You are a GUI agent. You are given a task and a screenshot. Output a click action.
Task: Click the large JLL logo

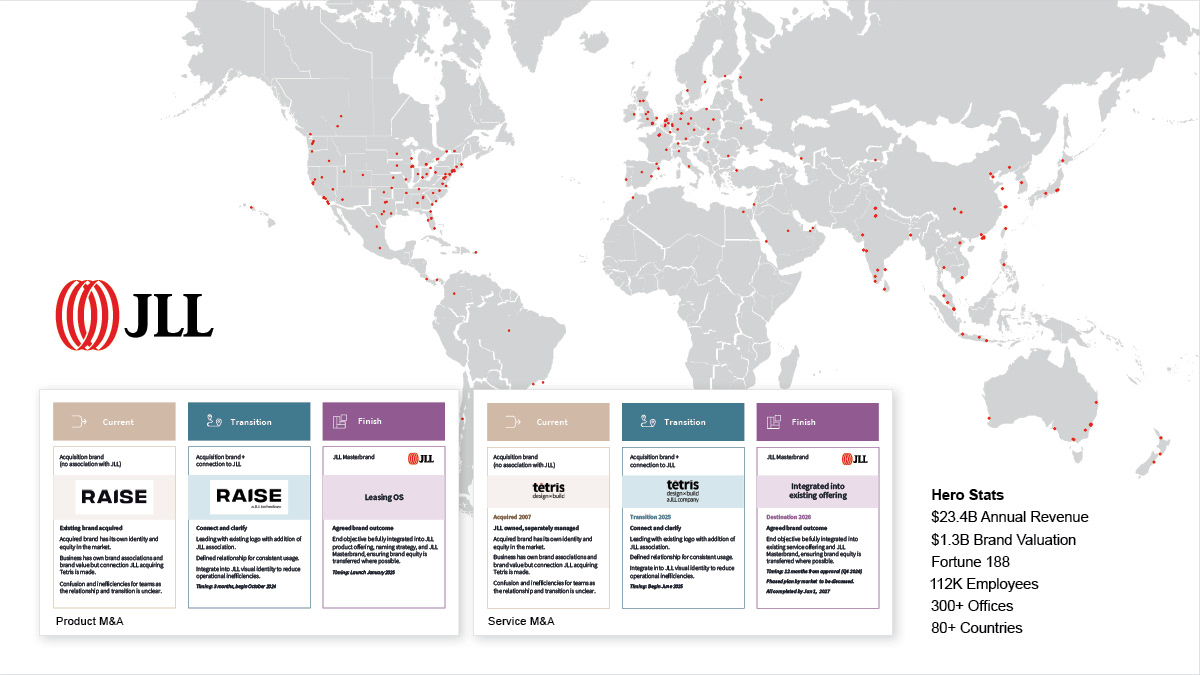134,315
